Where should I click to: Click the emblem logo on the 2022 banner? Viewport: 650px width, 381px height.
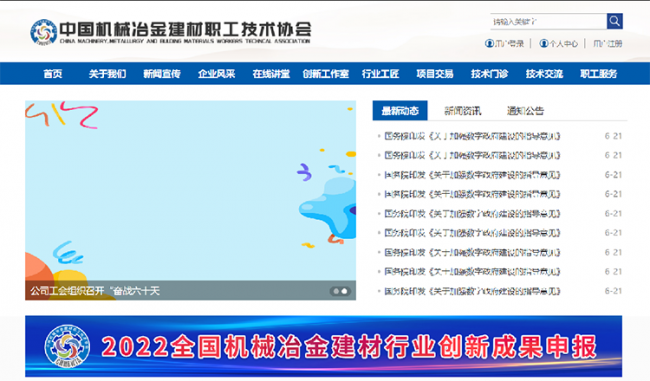pyautogui.click(x=67, y=346)
